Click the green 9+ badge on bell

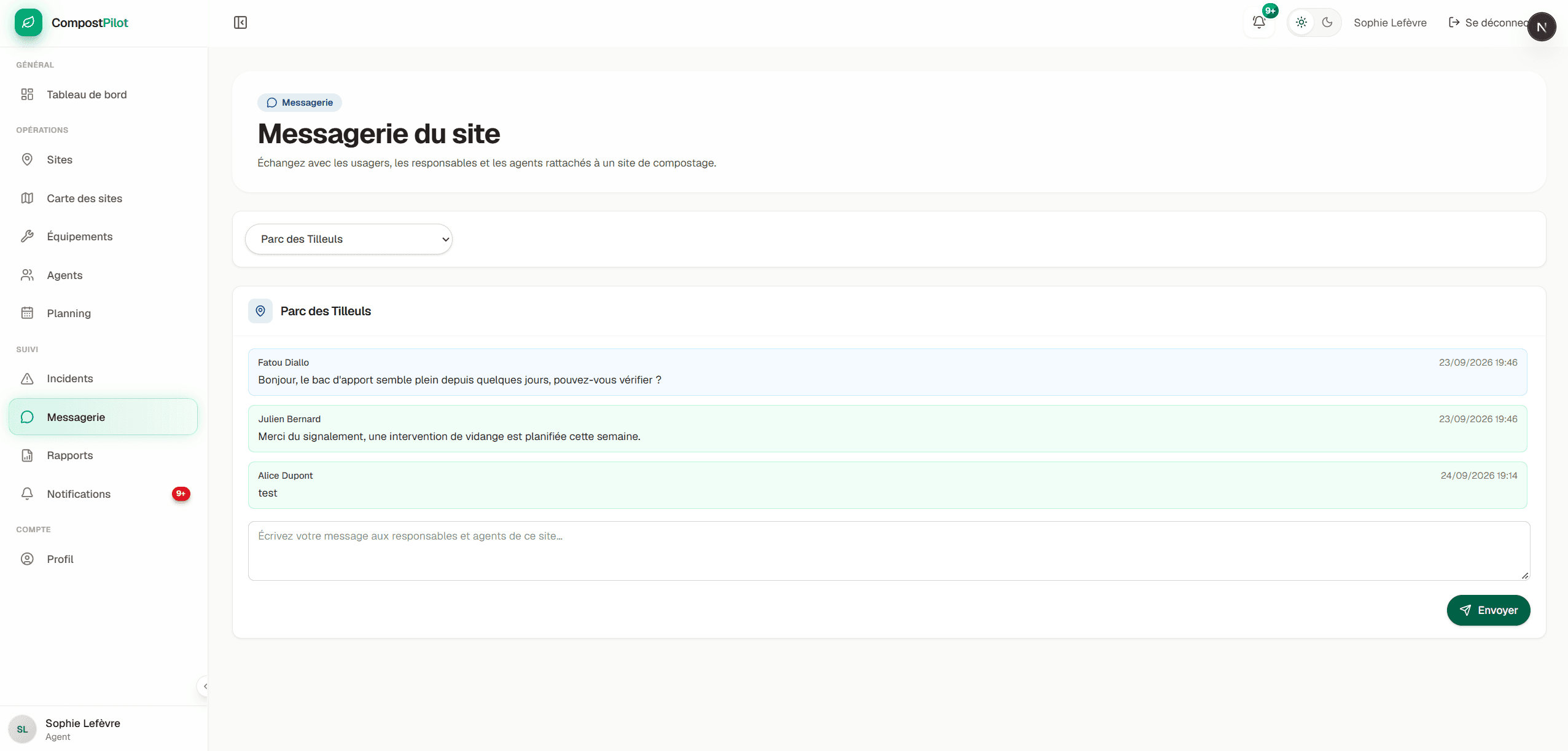[1270, 10]
